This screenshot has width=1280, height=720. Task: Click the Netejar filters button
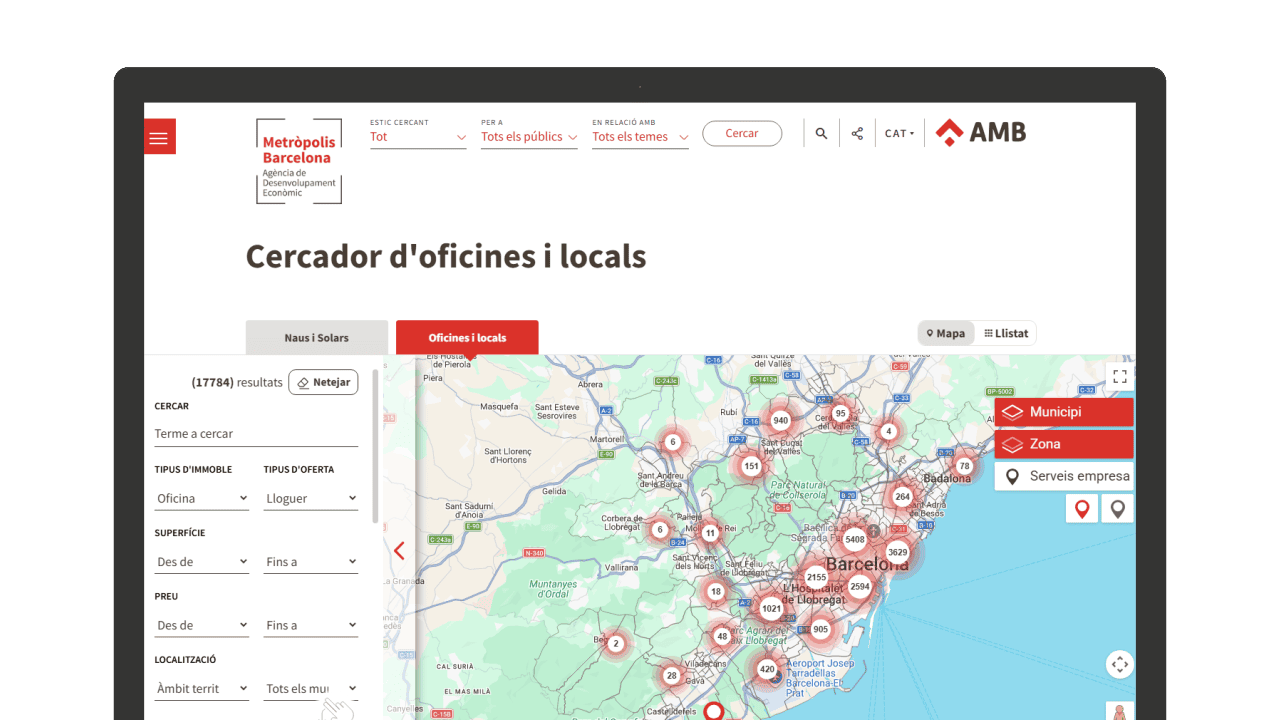click(x=323, y=382)
